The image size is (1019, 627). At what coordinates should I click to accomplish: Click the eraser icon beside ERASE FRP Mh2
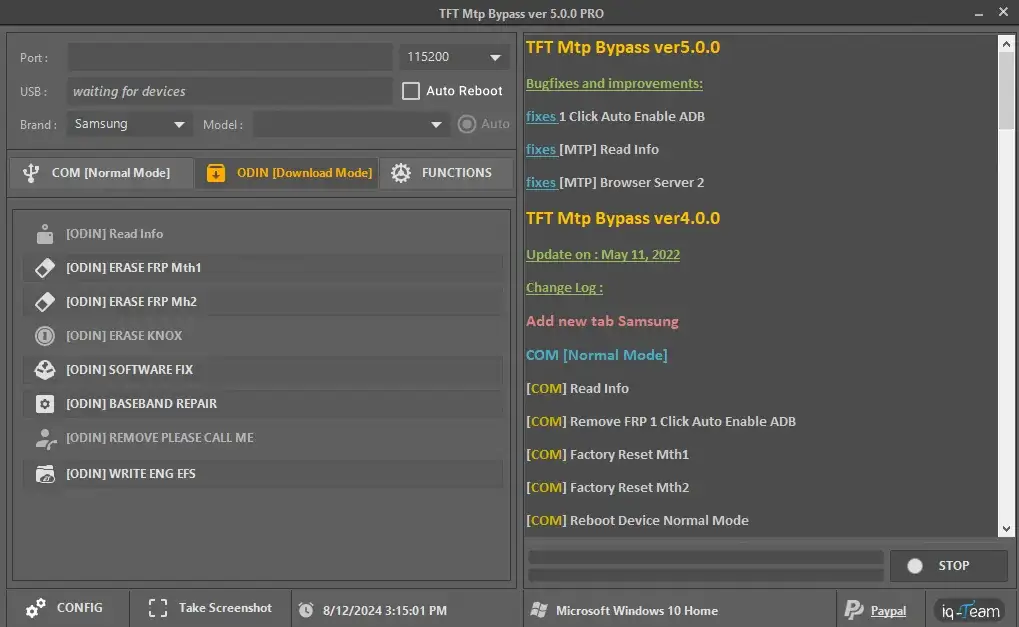point(44,302)
